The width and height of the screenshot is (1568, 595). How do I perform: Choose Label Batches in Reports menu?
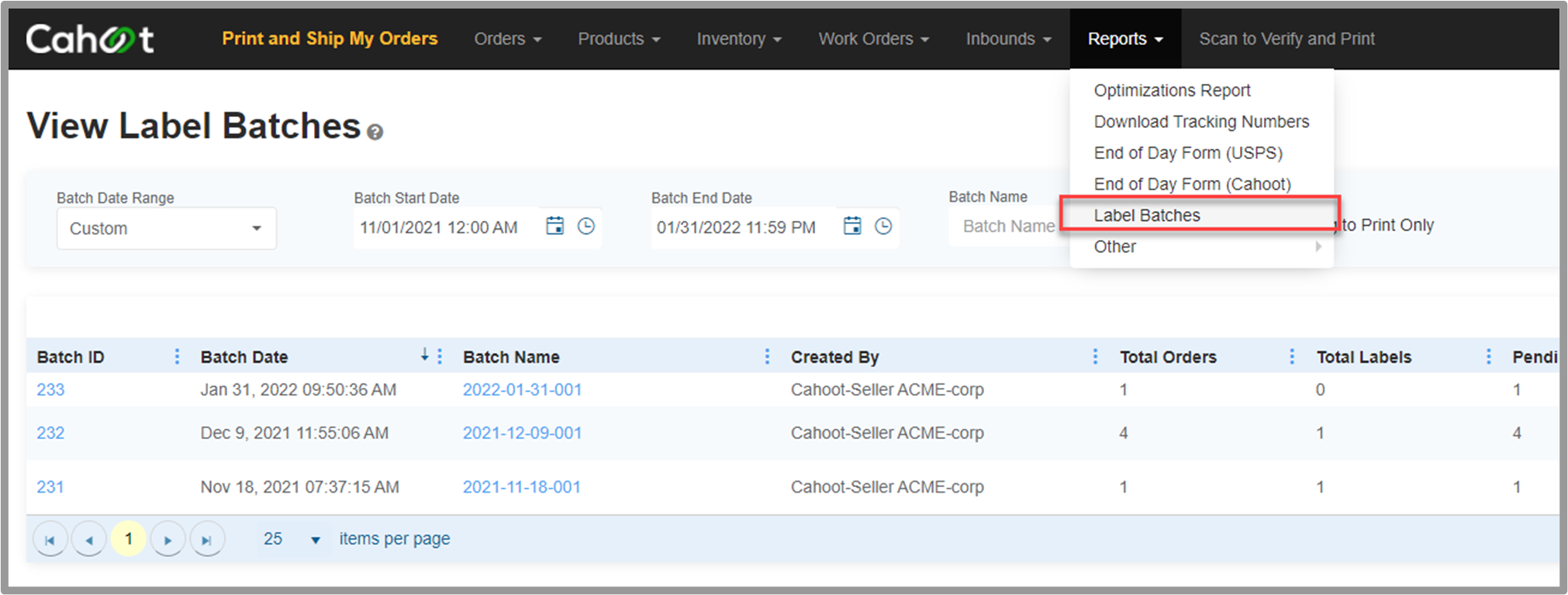(x=1200, y=215)
